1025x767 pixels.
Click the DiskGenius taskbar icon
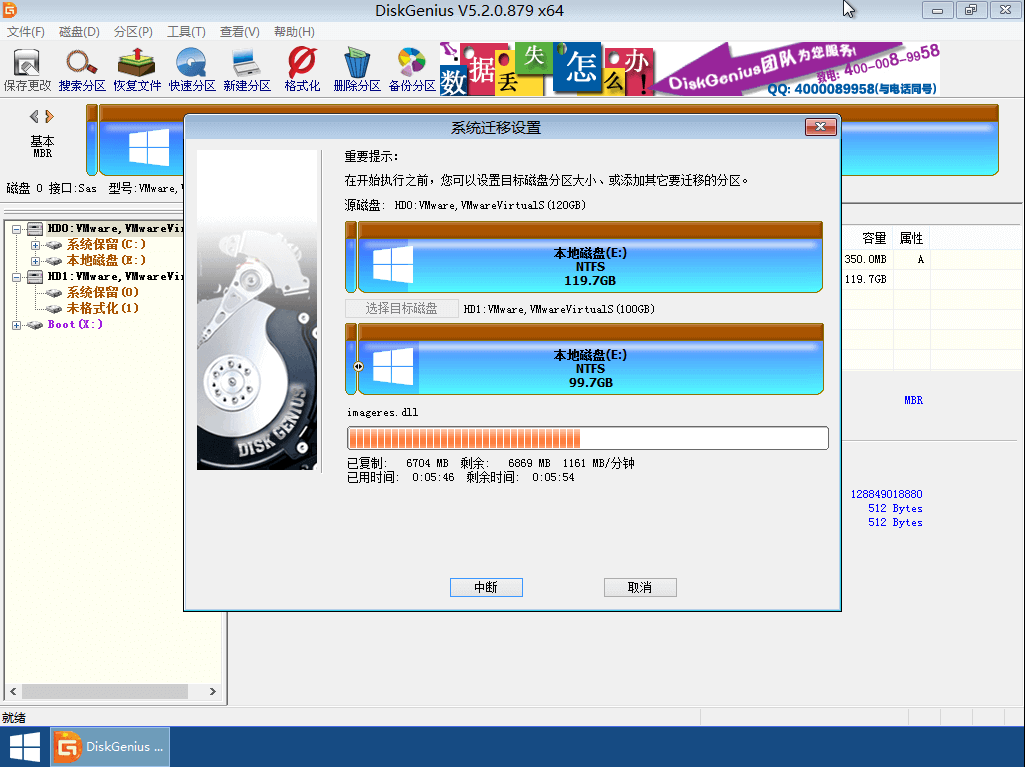coord(110,746)
